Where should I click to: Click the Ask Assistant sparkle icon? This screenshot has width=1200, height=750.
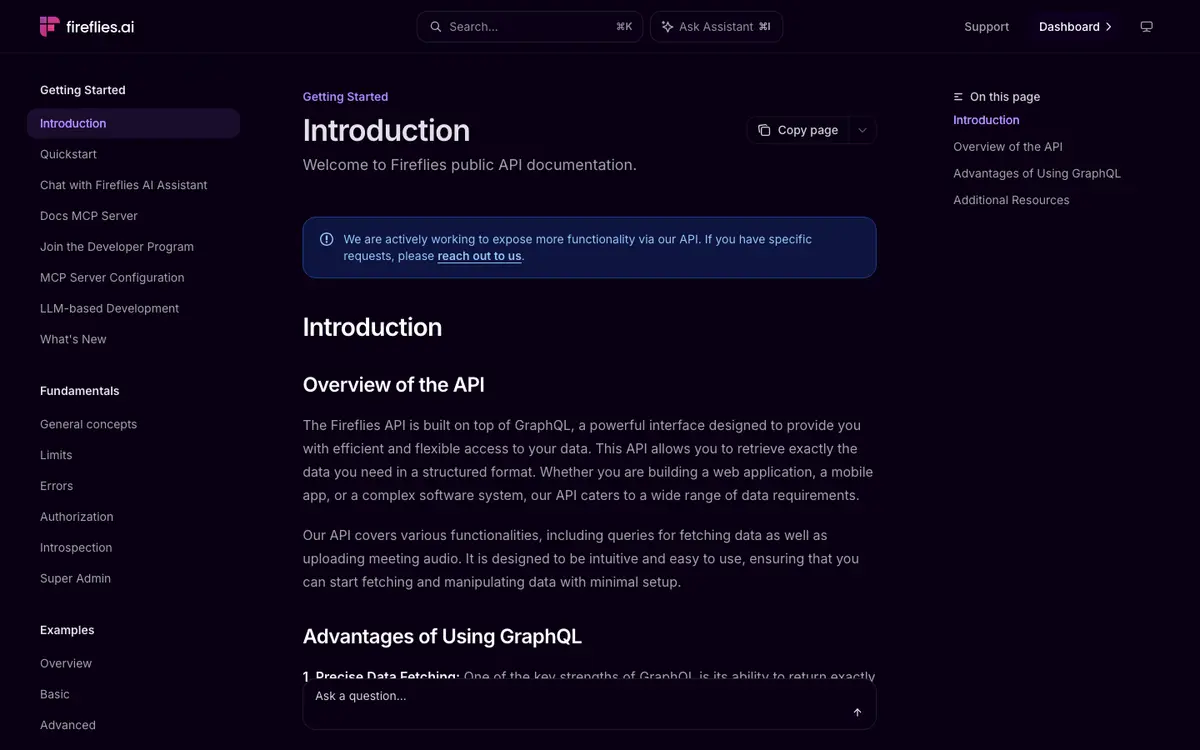tap(668, 27)
